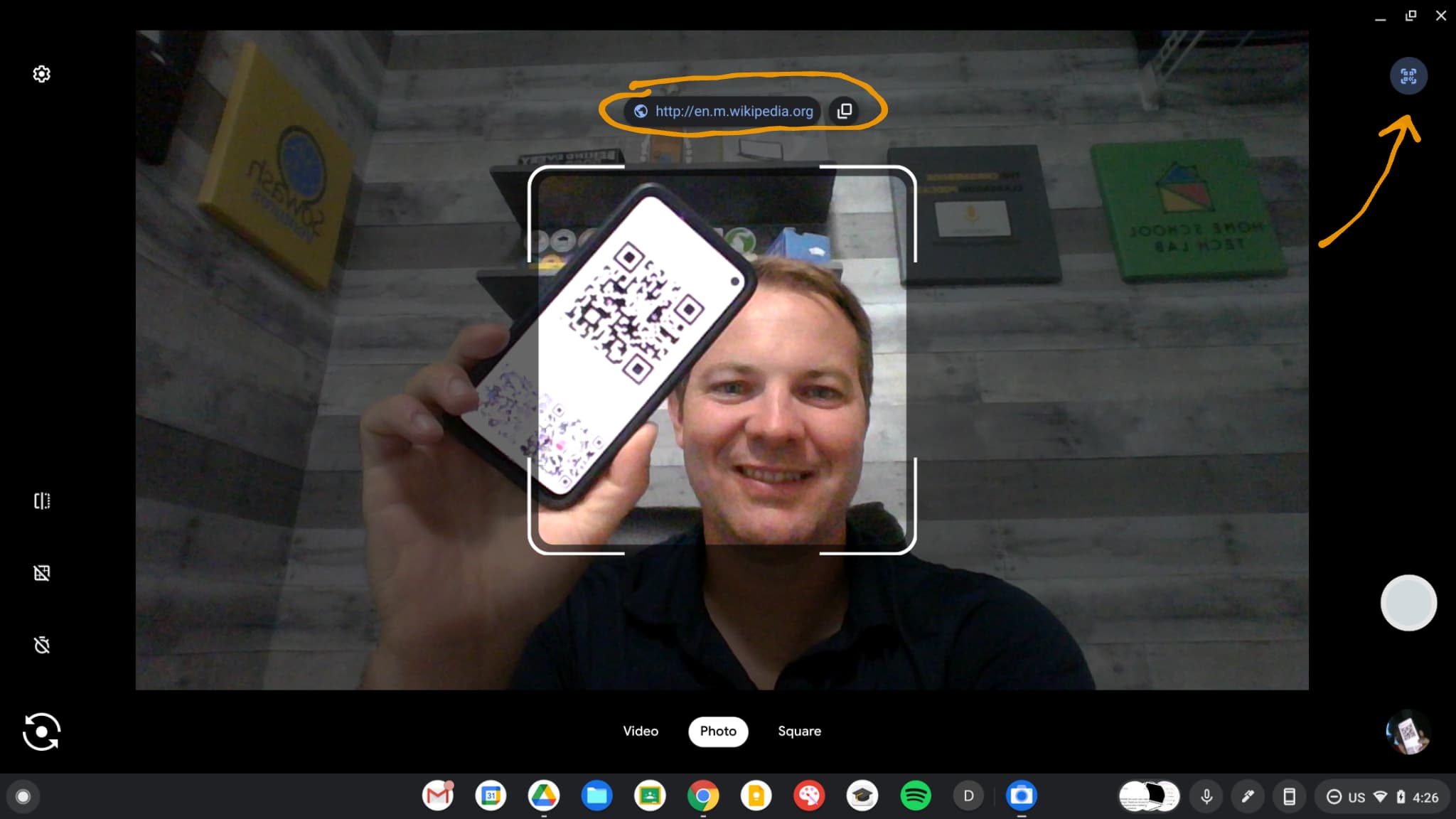Image resolution: width=1456 pixels, height=819 pixels.
Task: Take a photo with shutter button
Action: 1408,603
